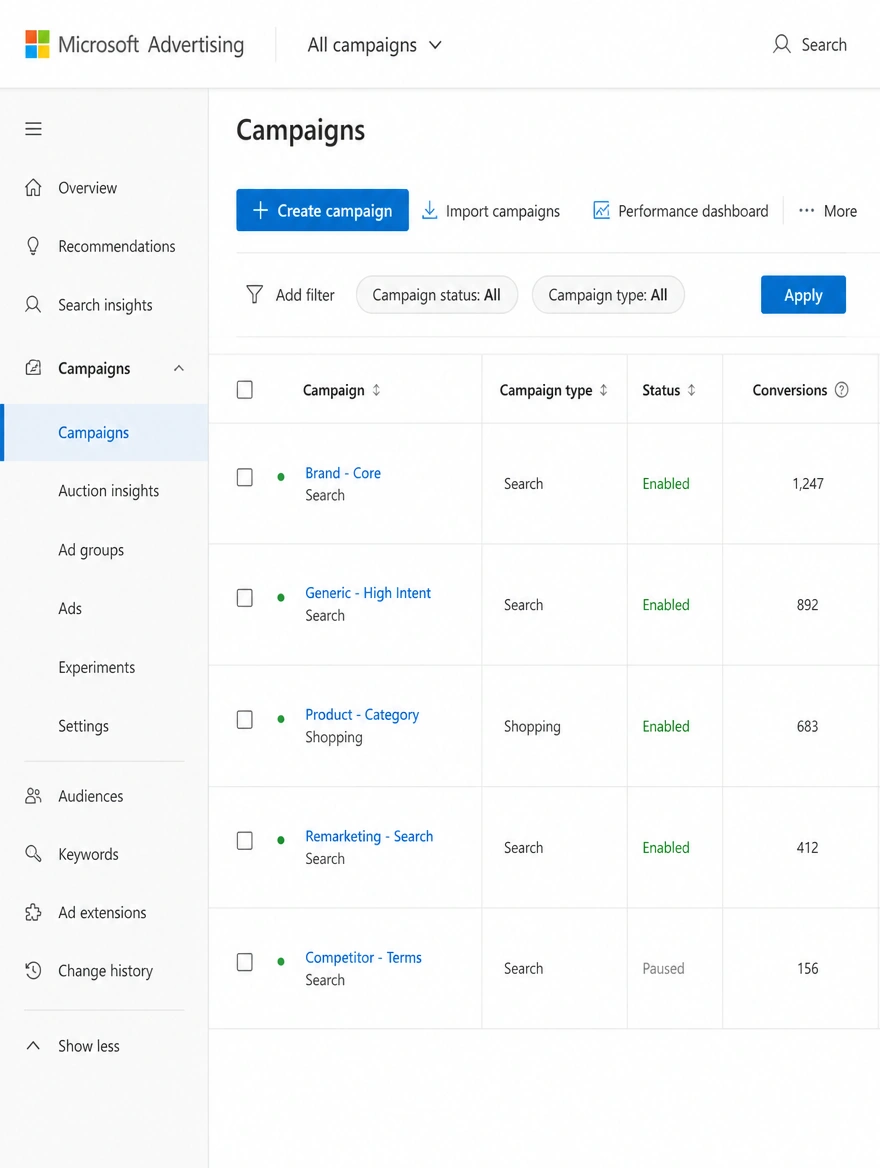
Task: Click the Add filter funnel icon
Action: [254, 295]
